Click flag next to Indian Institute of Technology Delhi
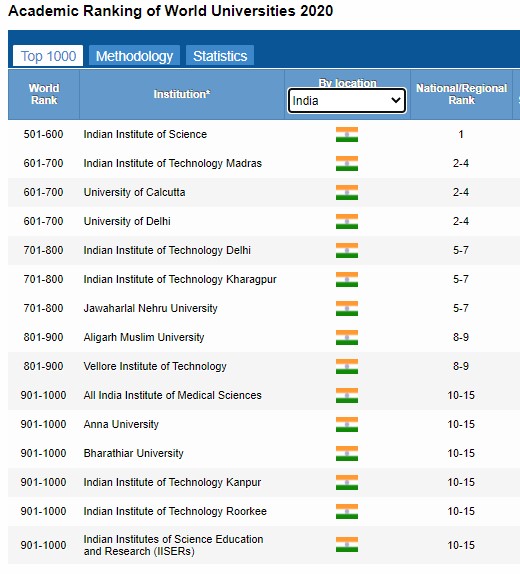Image resolution: width=520 pixels, height=574 pixels. point(347,250)
